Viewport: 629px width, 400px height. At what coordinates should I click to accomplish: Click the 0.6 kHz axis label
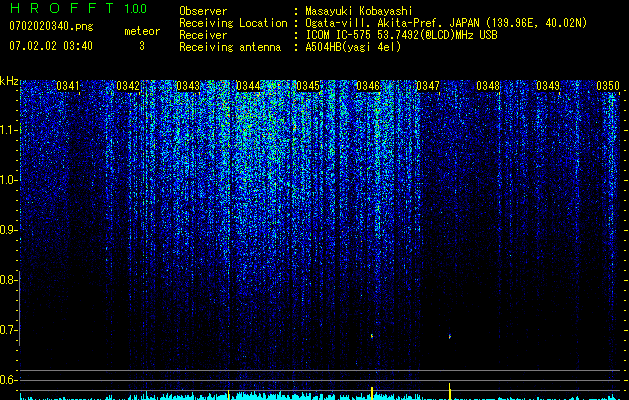tap(8, 380)
